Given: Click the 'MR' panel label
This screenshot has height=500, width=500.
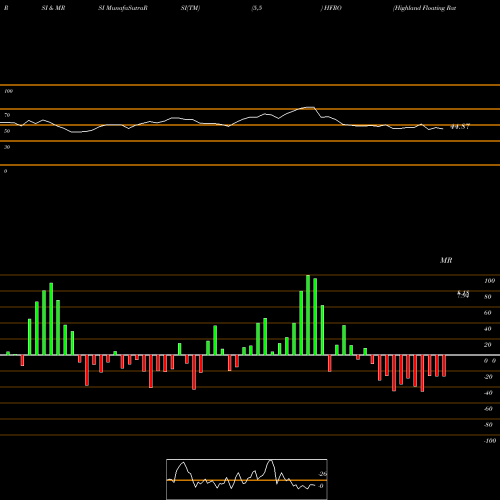Looking at the screenshot, I should tap(446, 260).
